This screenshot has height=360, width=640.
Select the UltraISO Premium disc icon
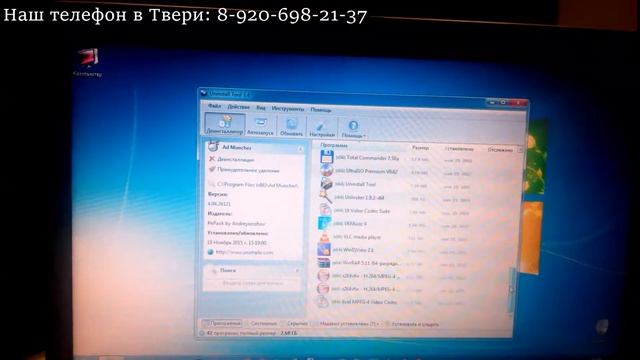(x=327, y=170)
